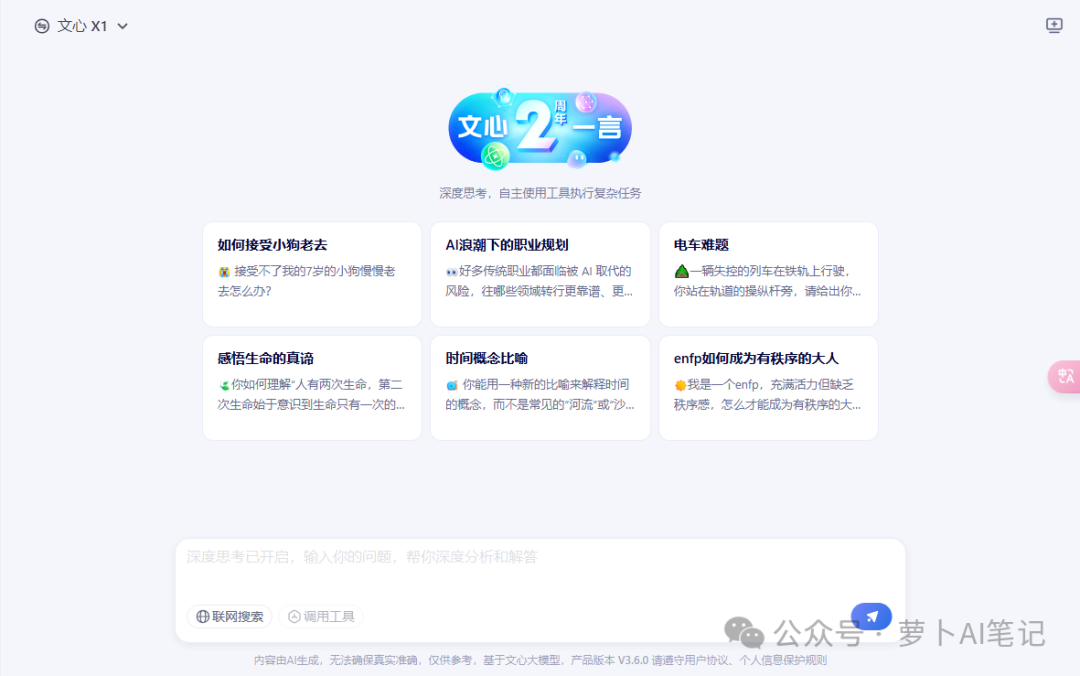Select the 感悟生命的真谛 prompt card
1080x676 pixels.
coord(312,388)
